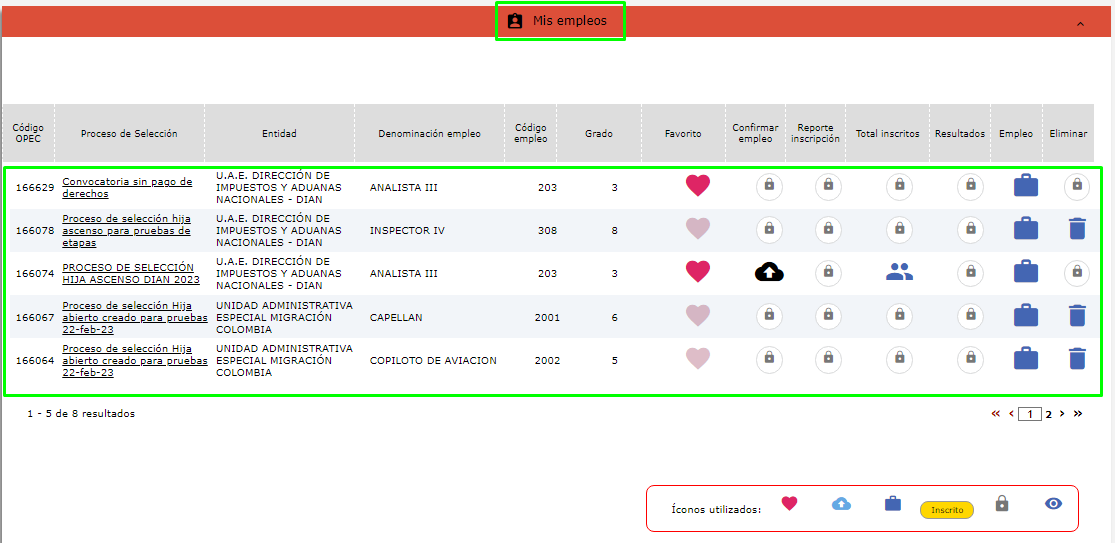Mark CAPELLAN job as favorite
Viewport: 1115px width, 543px height.
pyautogui.click(x=697, y=316)
